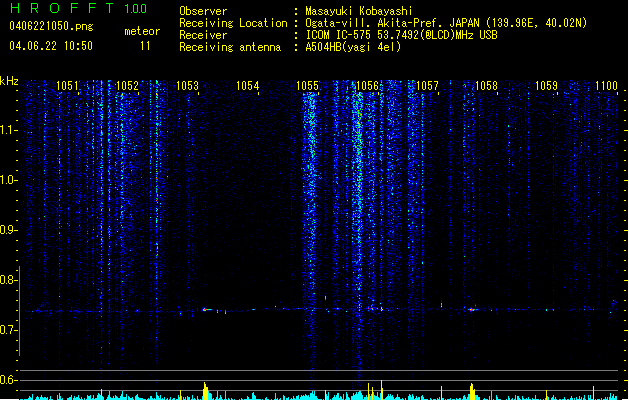Click the bright meteor echo after 1053

207,310
